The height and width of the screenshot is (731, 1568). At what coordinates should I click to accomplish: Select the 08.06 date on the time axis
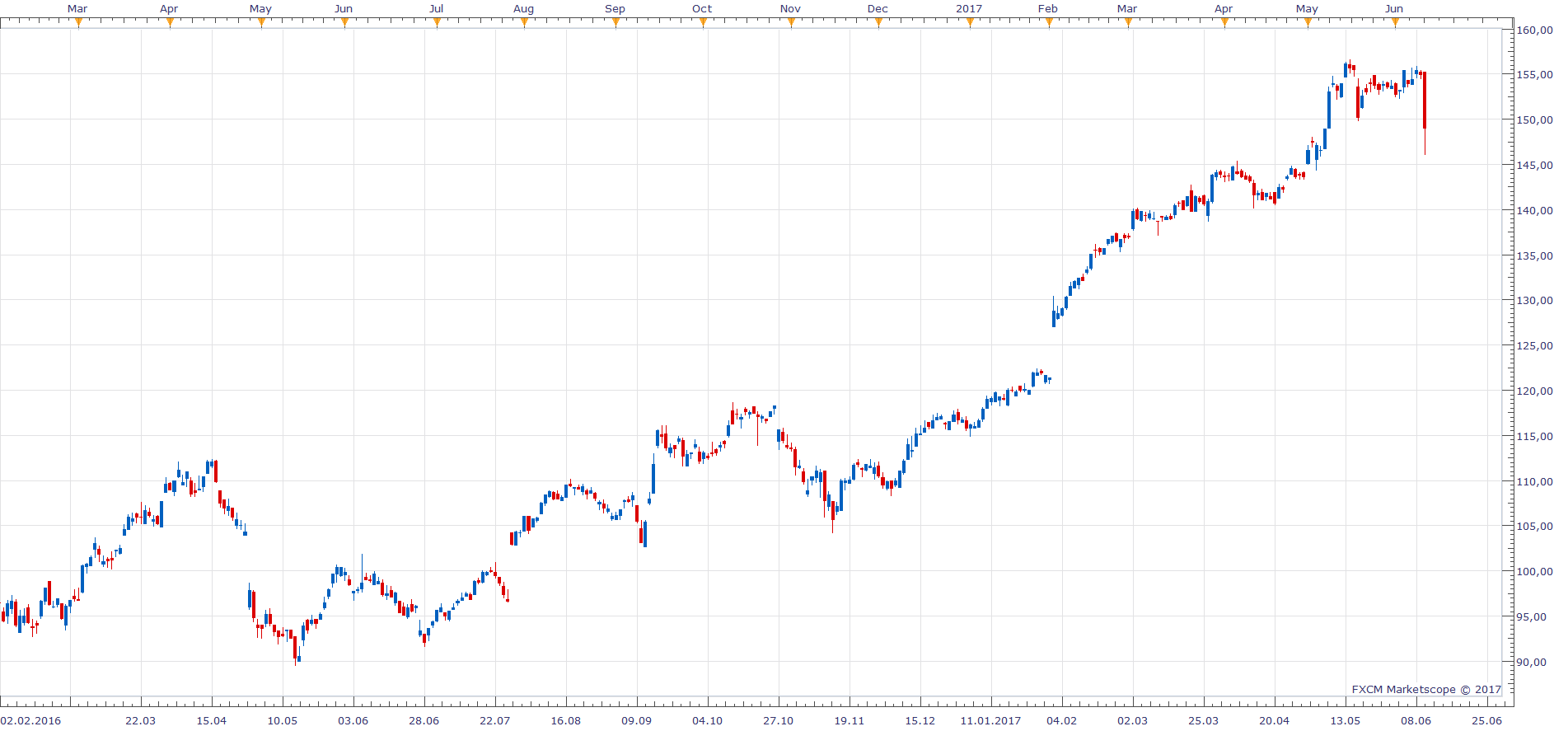[x=1416, y=720]
